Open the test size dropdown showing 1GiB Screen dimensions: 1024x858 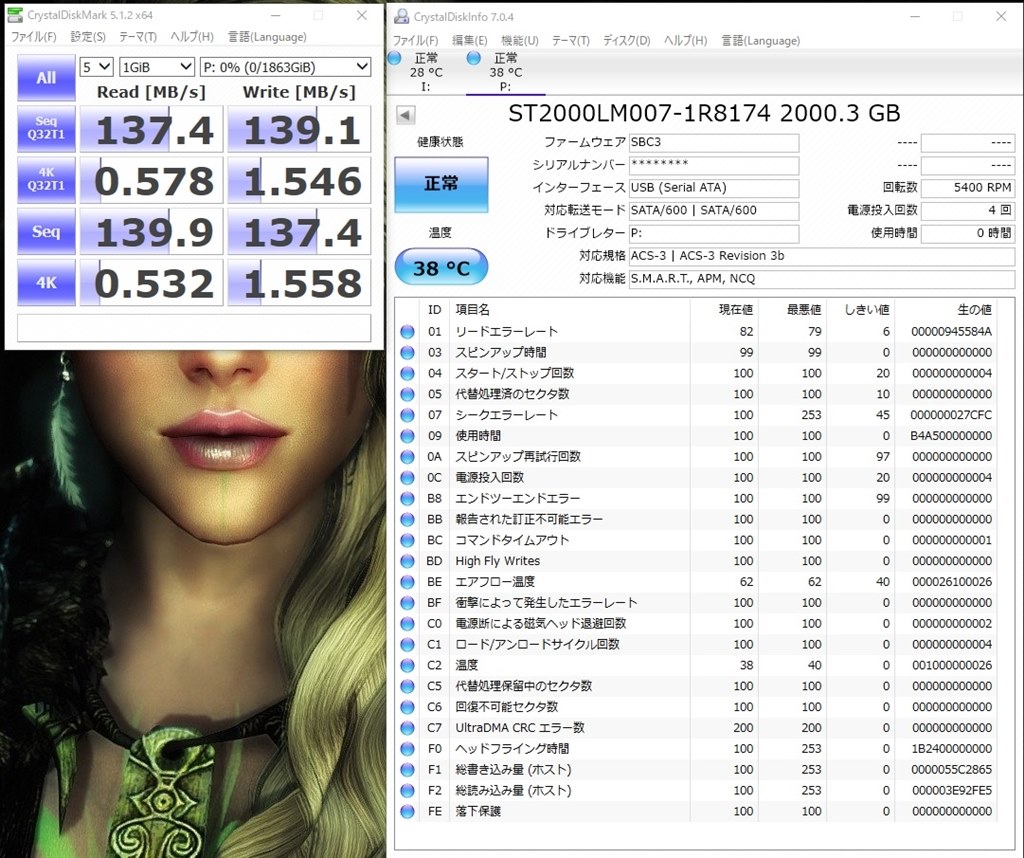157,67
